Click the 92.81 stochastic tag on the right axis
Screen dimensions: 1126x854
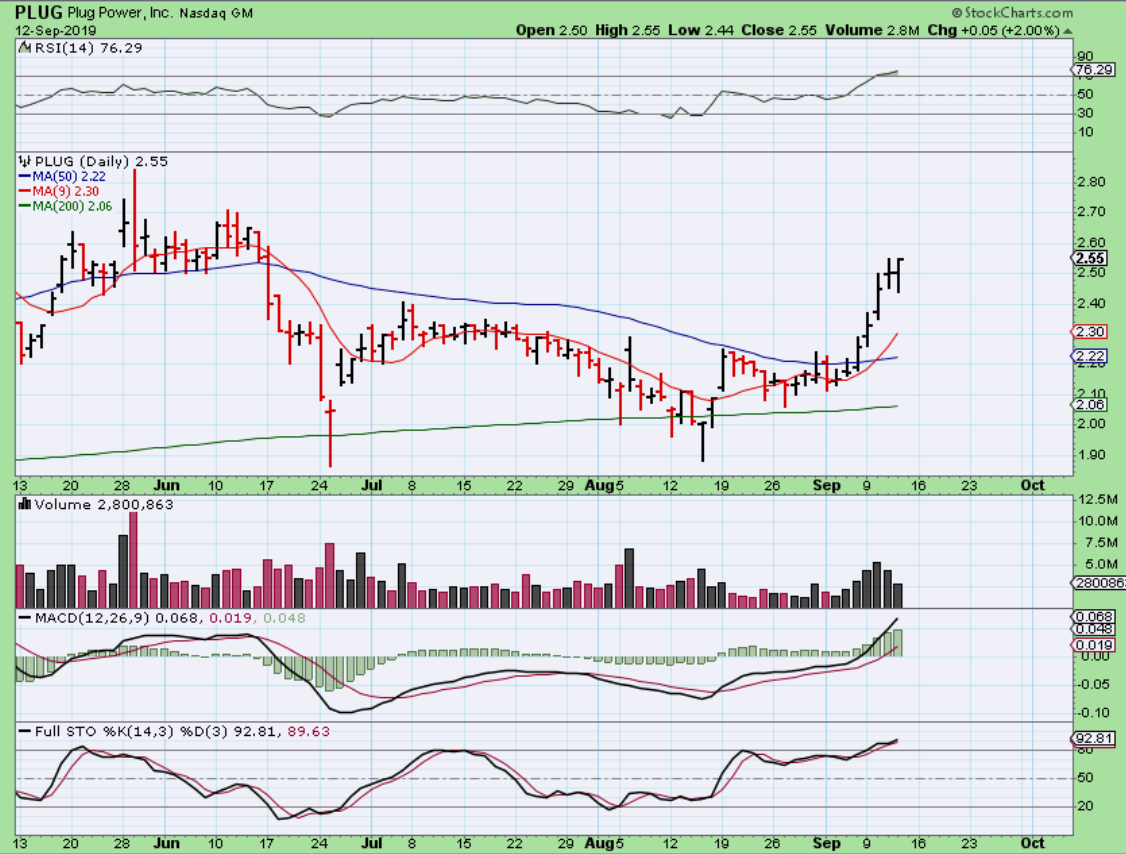click(x=1093, y=738)
